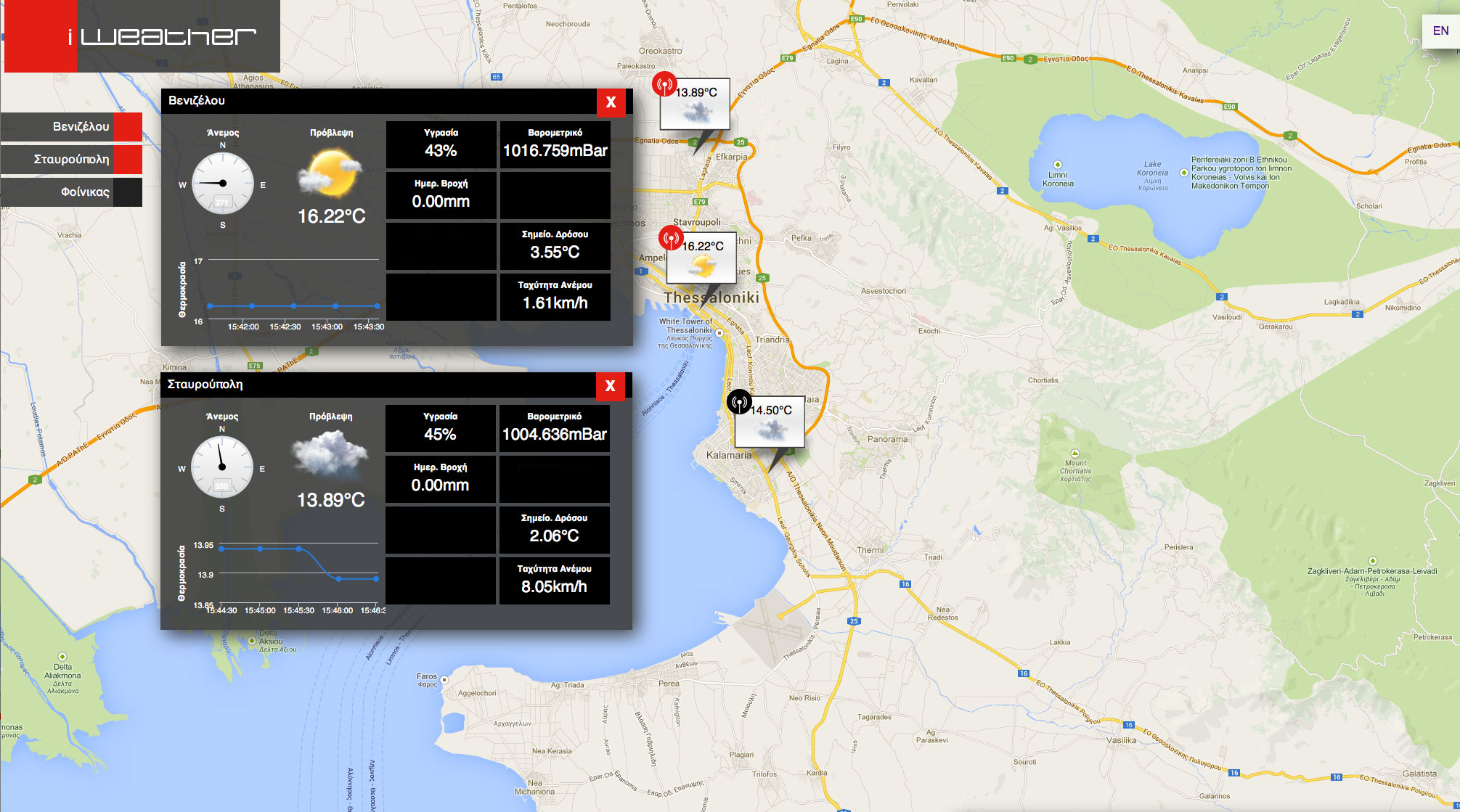This screenshot has height=812, width=1460.
Task: Toggle the Βενιζέλου station in sidebar
Action: pos(71,127)
